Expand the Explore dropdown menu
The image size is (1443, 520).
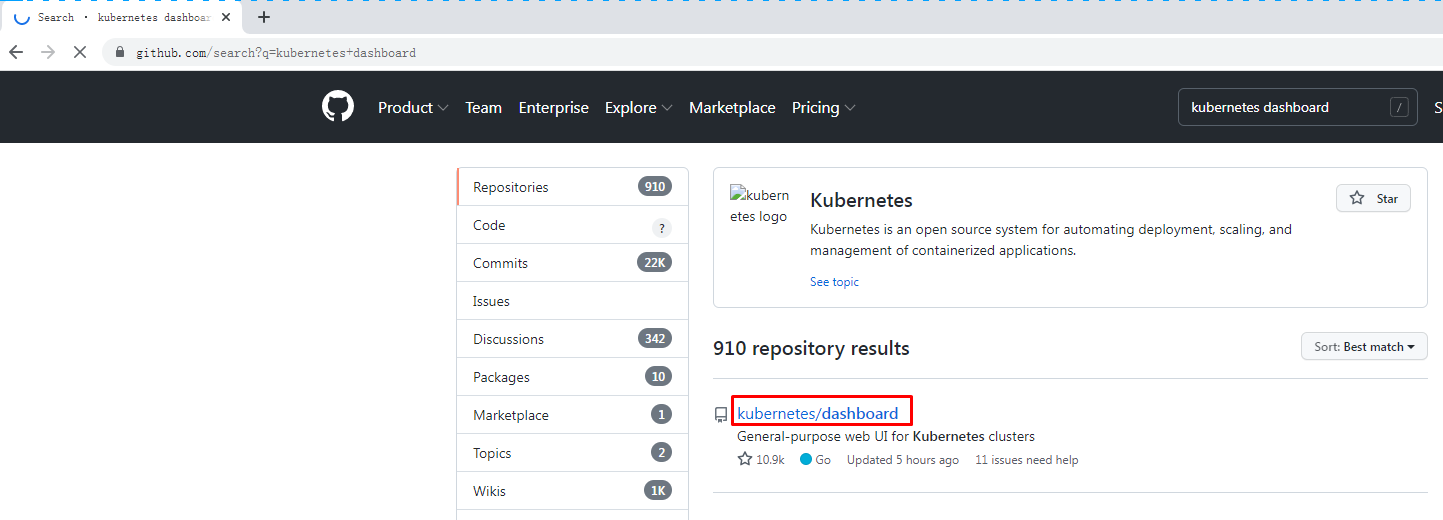tap(639, 107)
